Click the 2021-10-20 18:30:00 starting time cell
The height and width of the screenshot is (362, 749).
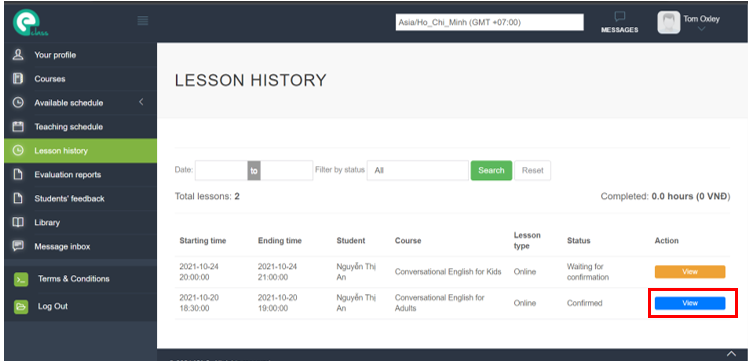click(199, 303)
